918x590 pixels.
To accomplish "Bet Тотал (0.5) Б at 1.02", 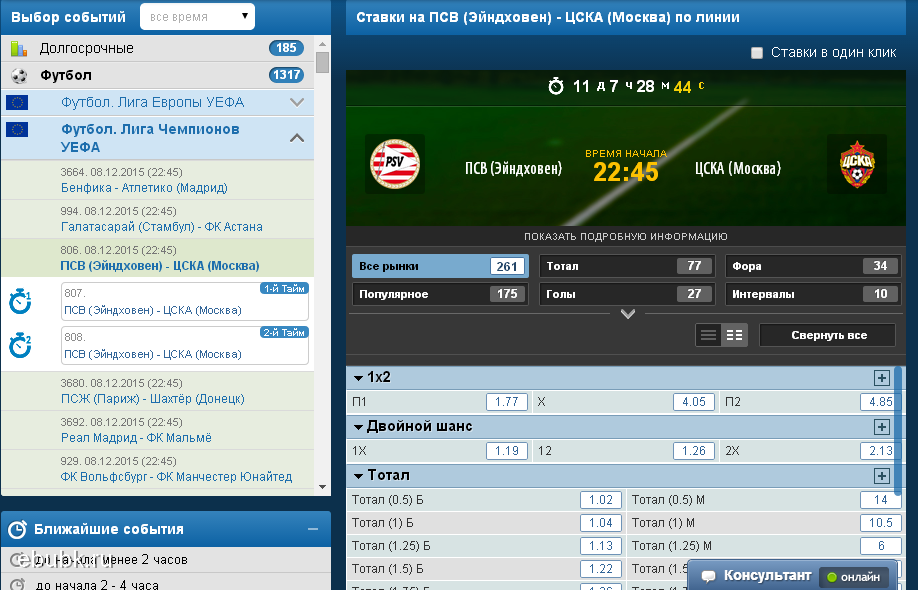I will tap(601, 500).
